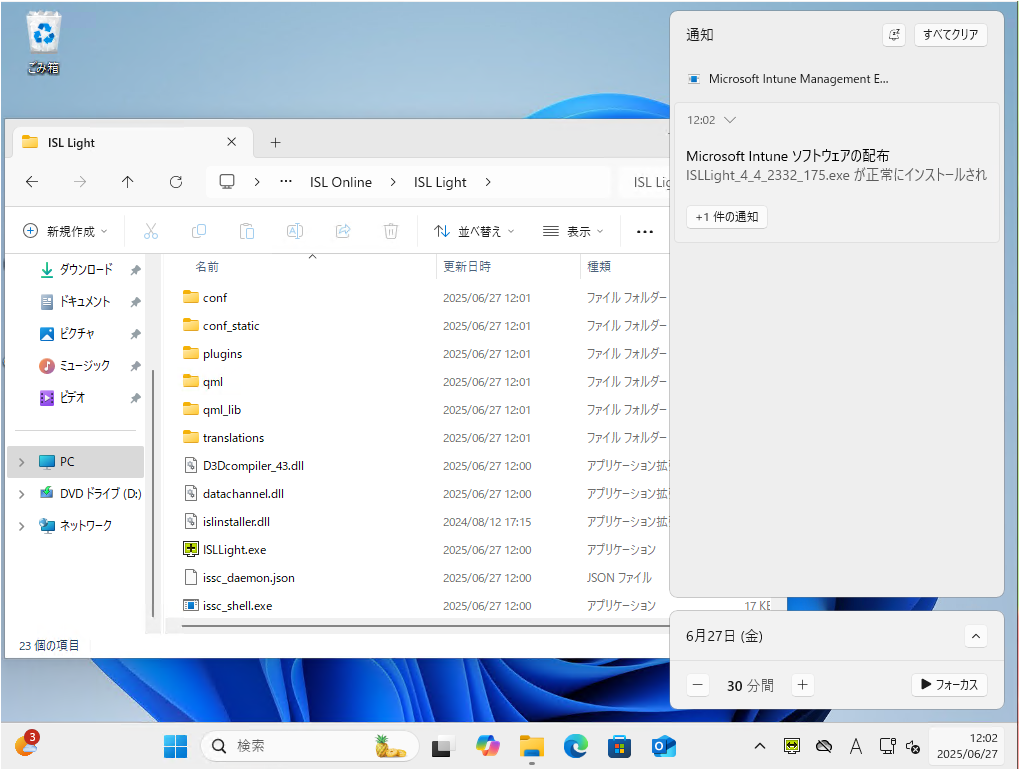The height and width of the screenshot is (770, 1020).
Task: Click the Delete trash icon in toolbar
Action: [x=390, y=231]
